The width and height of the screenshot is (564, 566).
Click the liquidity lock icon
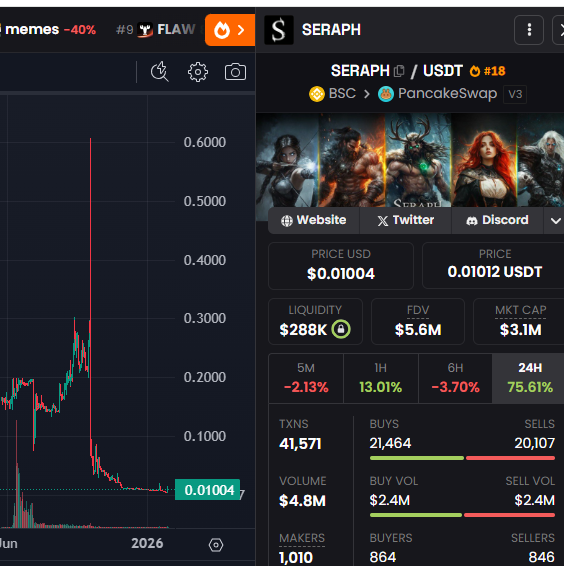point(341,329)
